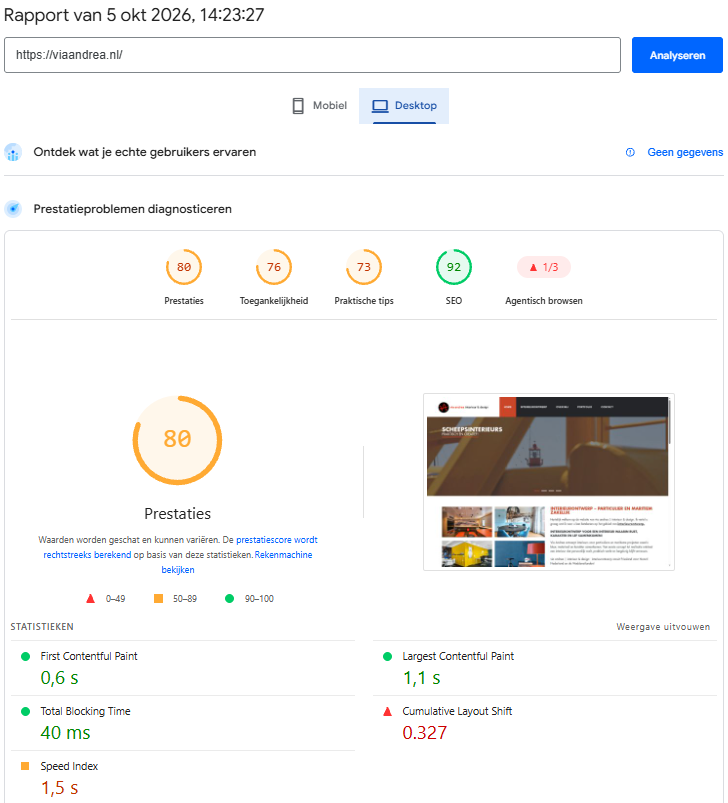Click Largest Contentful Paint green status dot
Image resolution: width=728 pixels, height=803 pixels.
pos(388,656)
